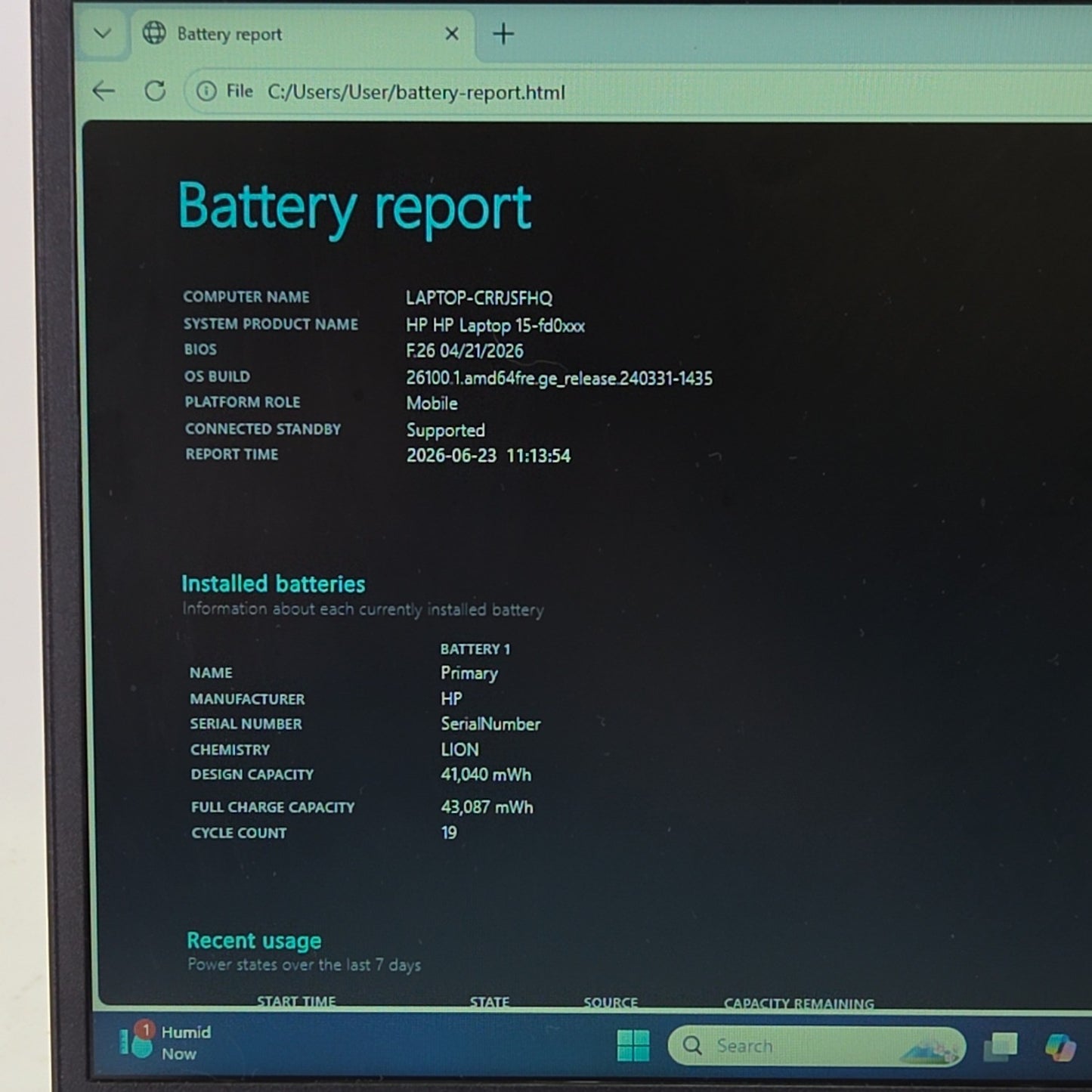Select the CAPACITY REMAINING column header

(799, 1004)
